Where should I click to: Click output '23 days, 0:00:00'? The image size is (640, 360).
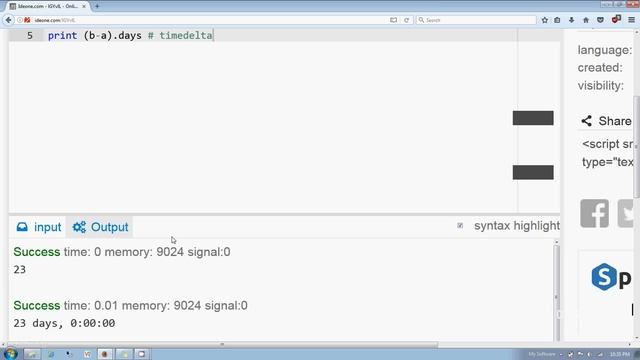pos(64,323)
